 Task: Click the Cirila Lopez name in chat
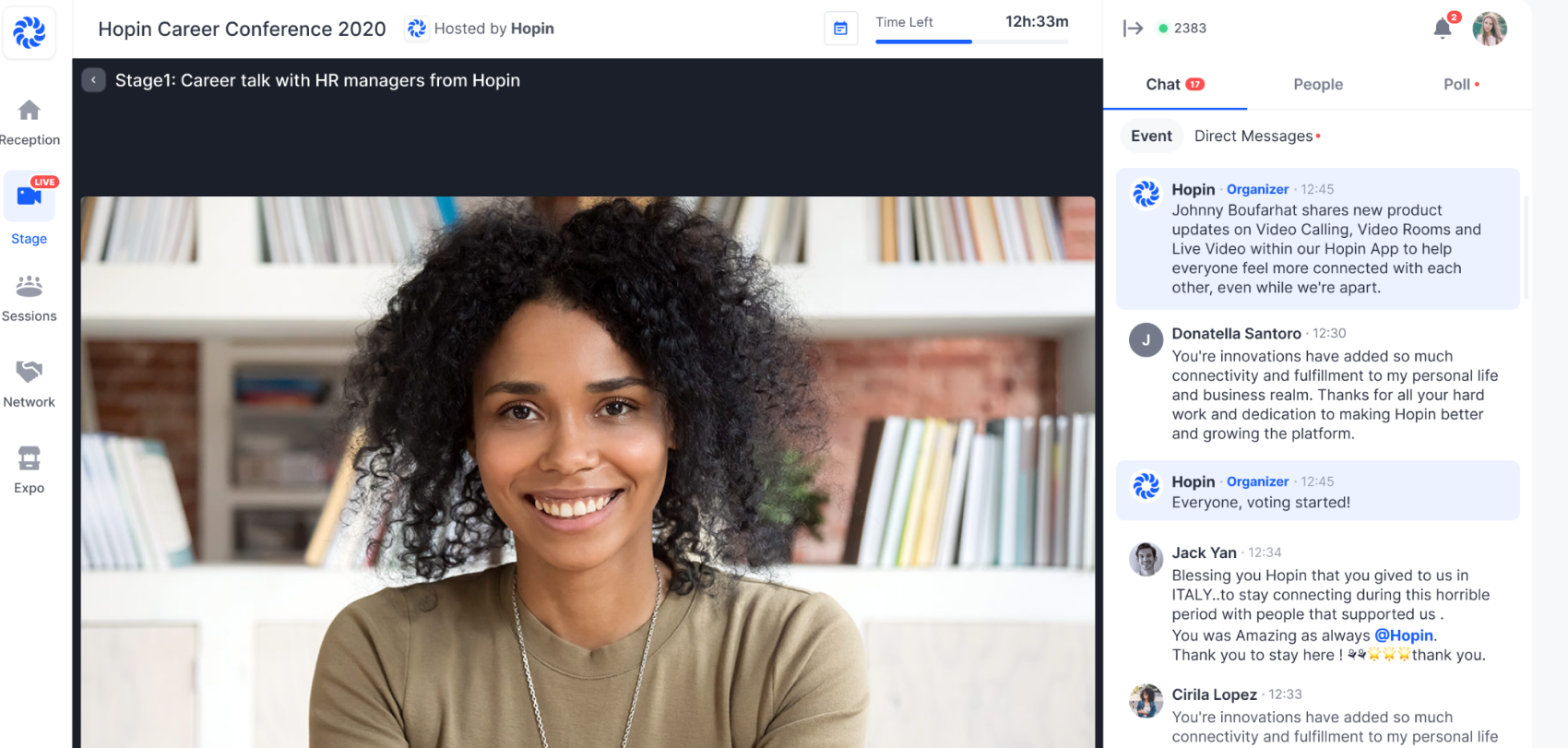tap(1214, 695)
